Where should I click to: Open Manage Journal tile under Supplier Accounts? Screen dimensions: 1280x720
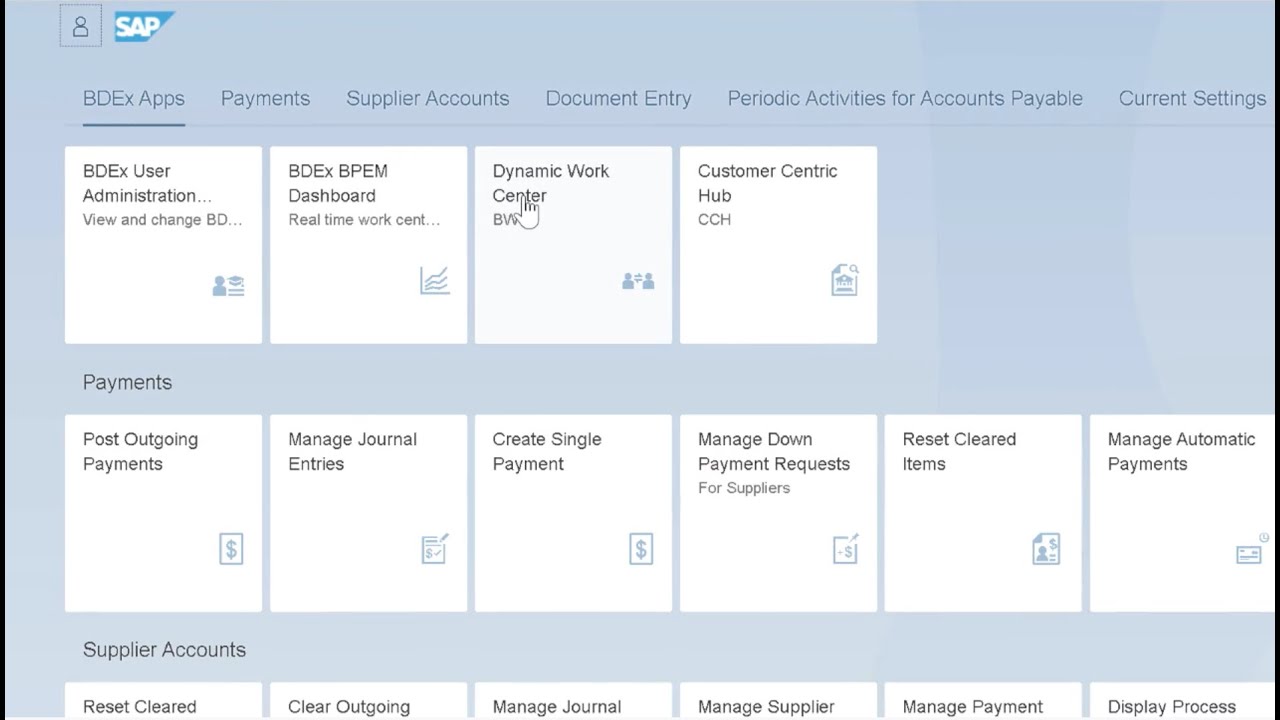point(573,701)
